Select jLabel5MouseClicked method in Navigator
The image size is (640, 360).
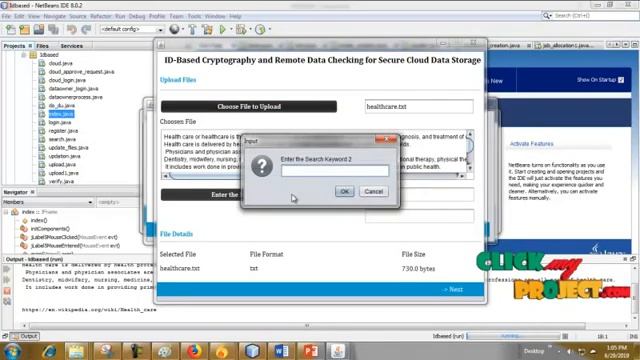point(74,237)
